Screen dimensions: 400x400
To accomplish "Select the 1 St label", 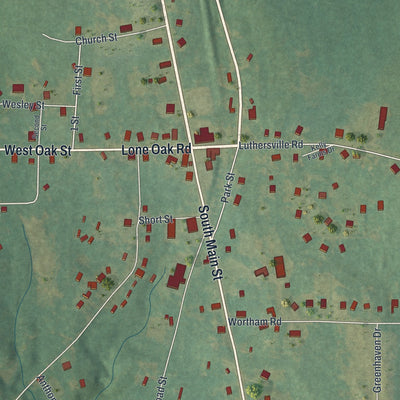I will pos(75,123).
